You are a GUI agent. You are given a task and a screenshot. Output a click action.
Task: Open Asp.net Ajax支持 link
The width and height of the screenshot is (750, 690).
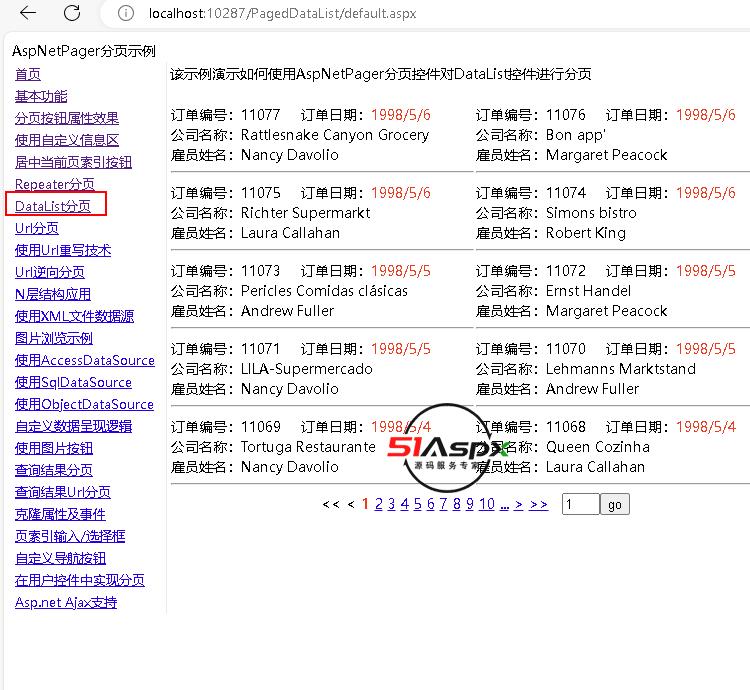click(66, 602)
